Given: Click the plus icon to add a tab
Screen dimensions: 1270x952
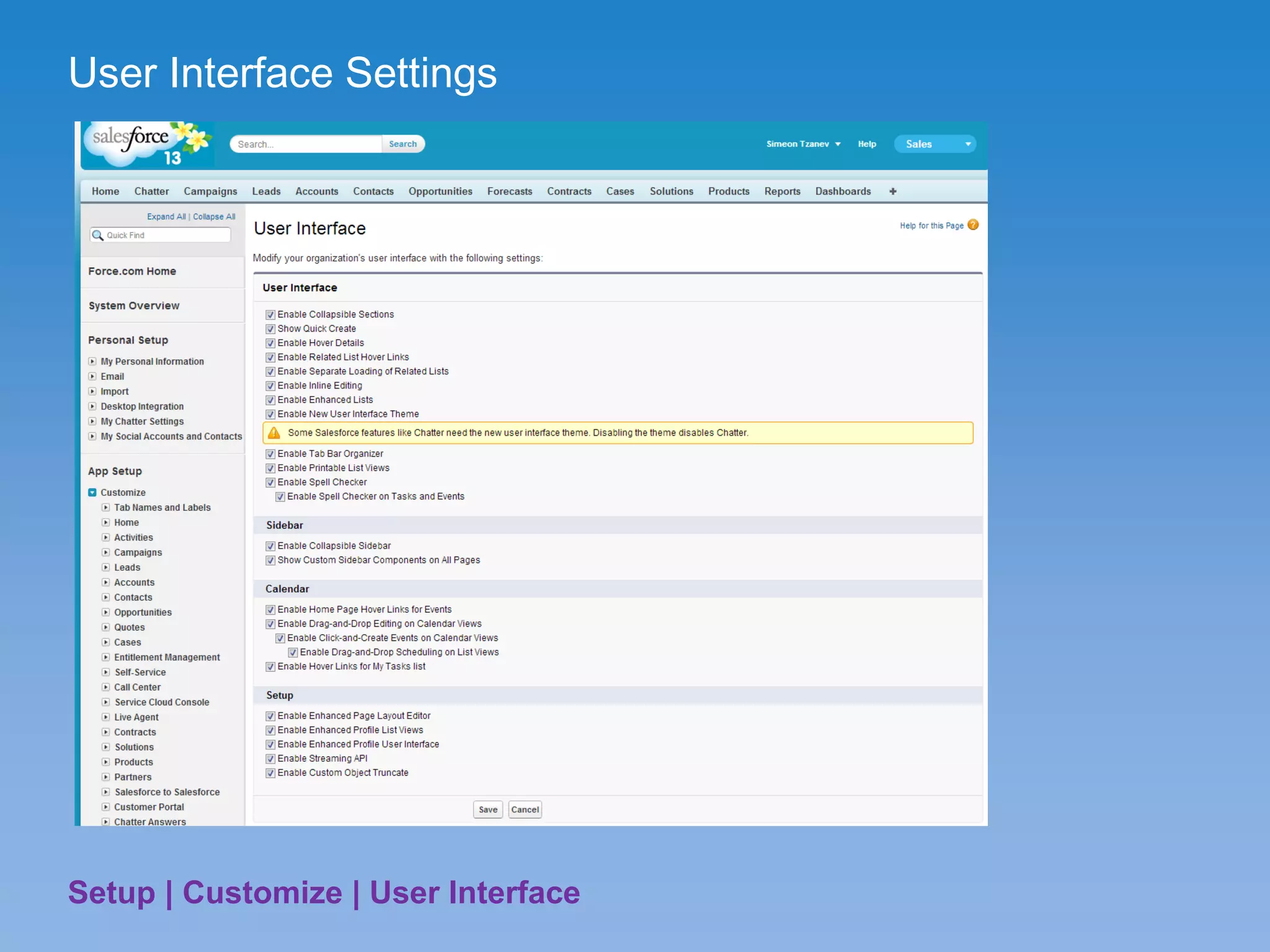Looking at the screenshot, I should click(x=893, y=192).
